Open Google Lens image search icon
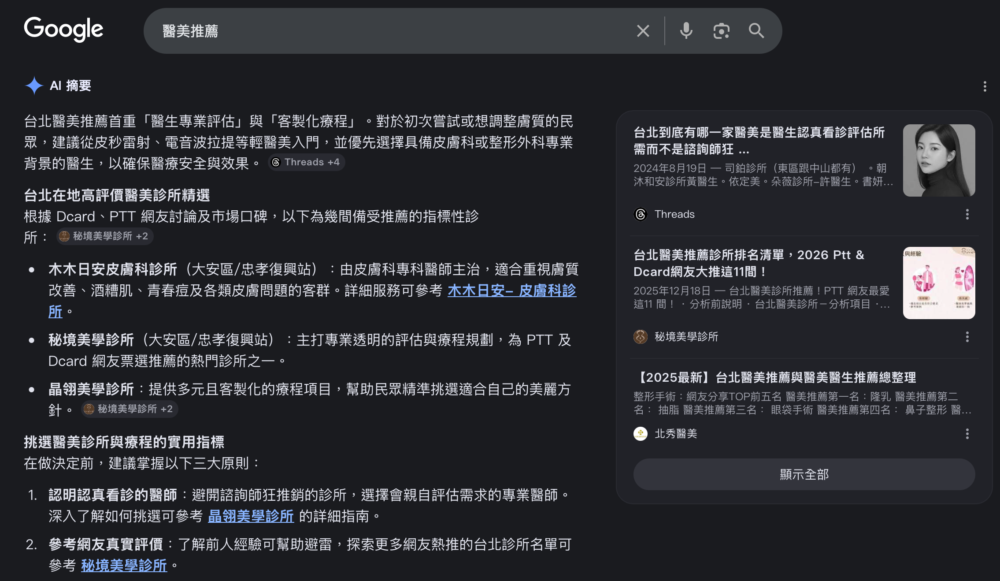Screen dimensions: 1000x581 (x=721, y=31)
